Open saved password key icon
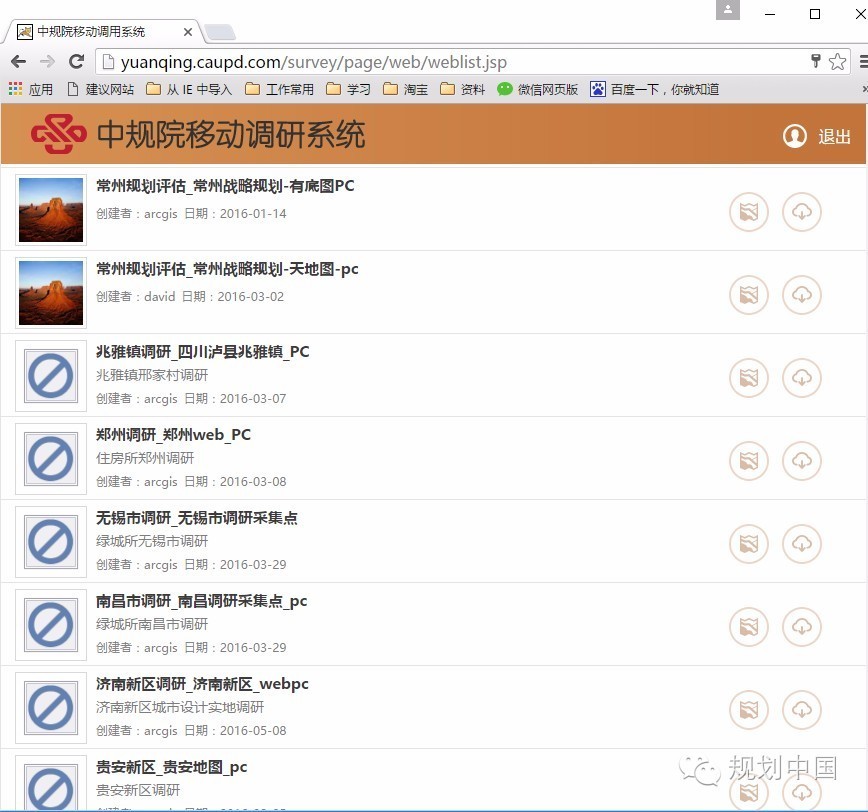The image size is (868, 812). coord(815,61)
